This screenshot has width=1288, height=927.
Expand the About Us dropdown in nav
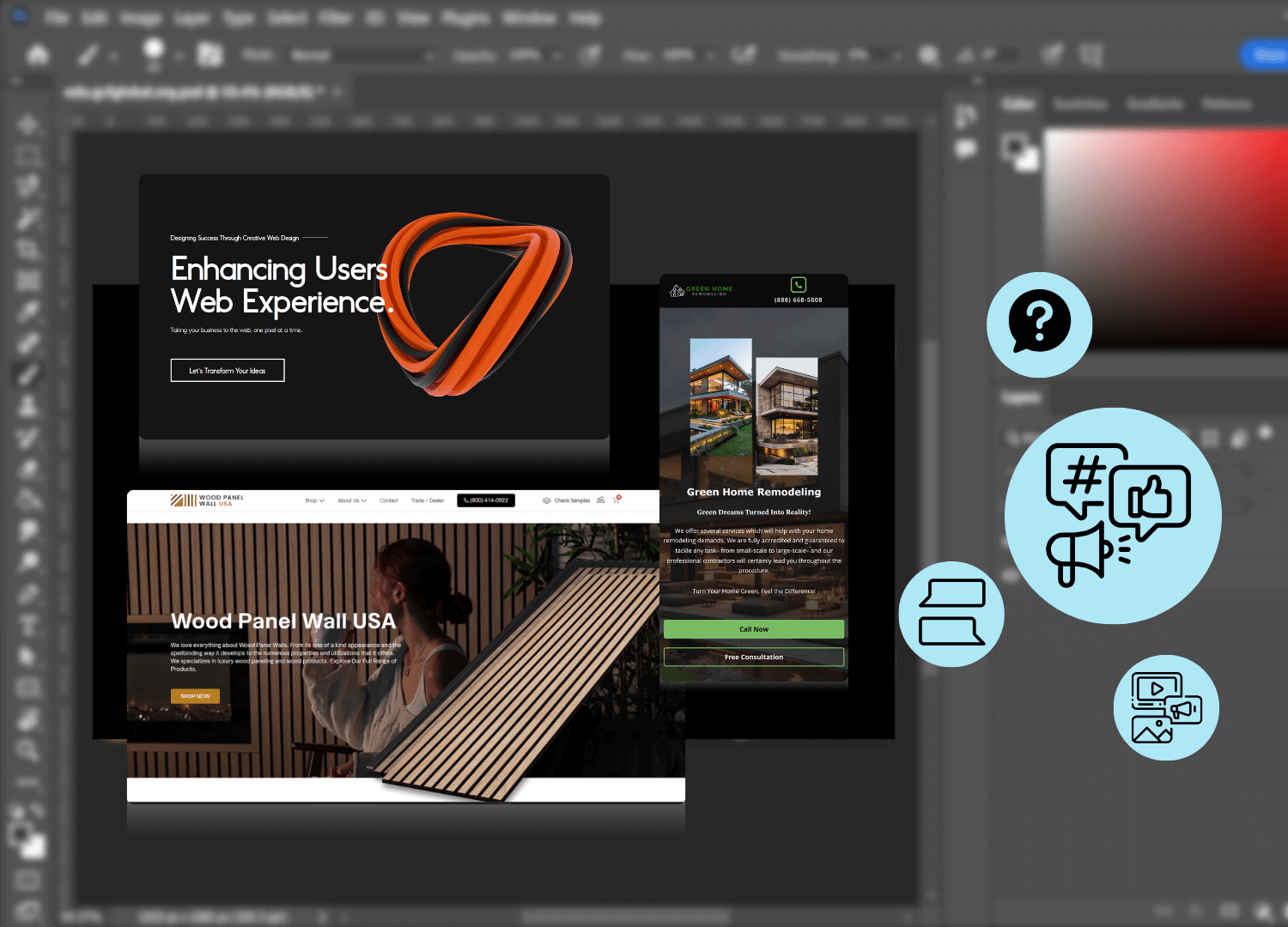352,500
